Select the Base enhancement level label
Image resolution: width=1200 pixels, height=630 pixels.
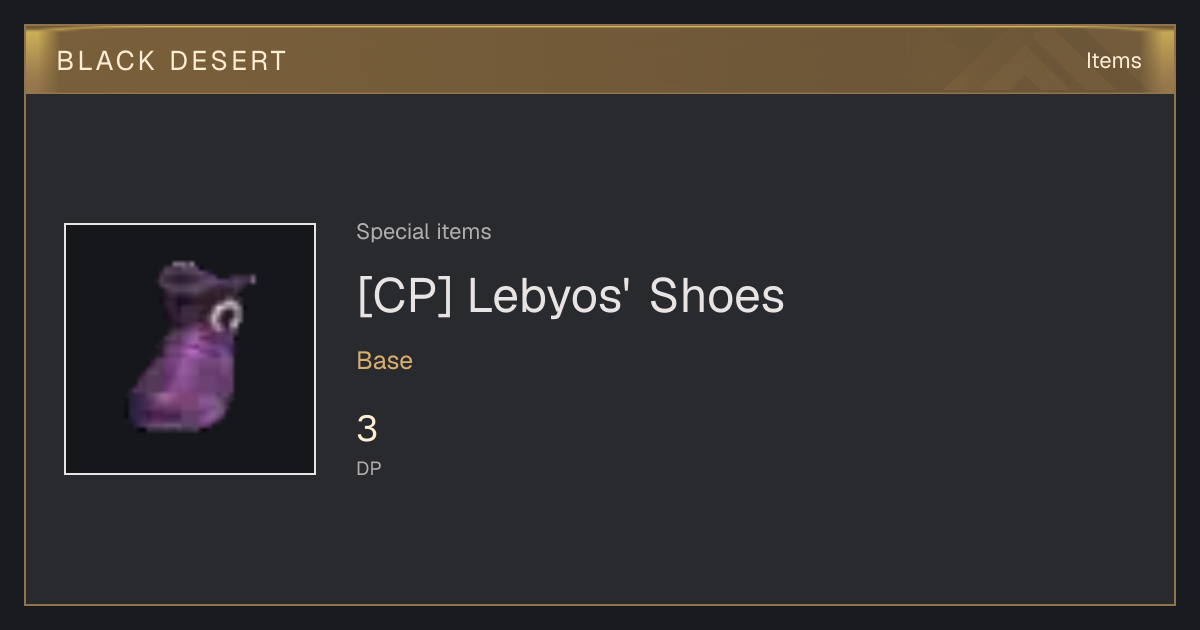385,361
